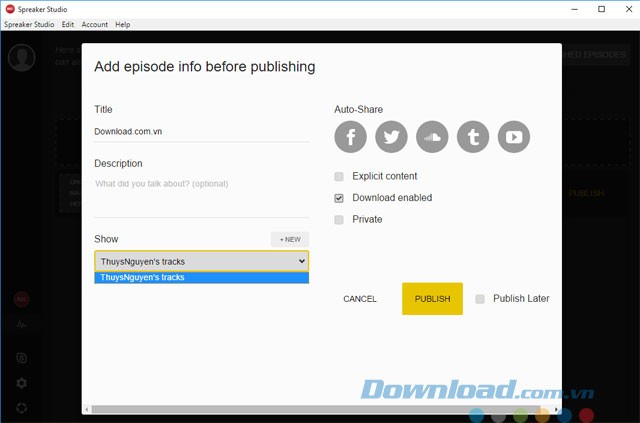Open the Skype icon in sidebar
This screenshot has width=640, height=423.
[21, 357]
